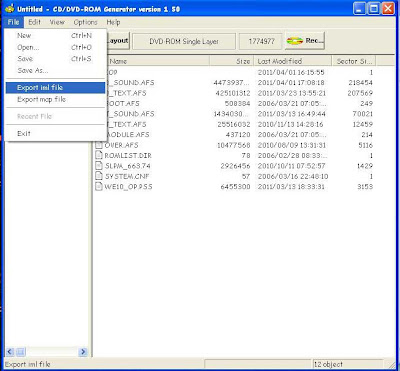Click the file icon beside WE10_OP.PSS
Viewport: 400px width, 371px height.
click(x=99, y=186)
